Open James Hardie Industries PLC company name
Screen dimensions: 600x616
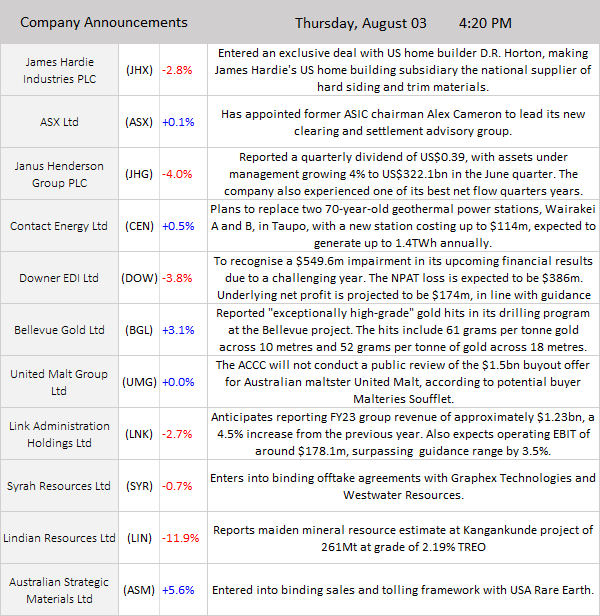point(59,69)
